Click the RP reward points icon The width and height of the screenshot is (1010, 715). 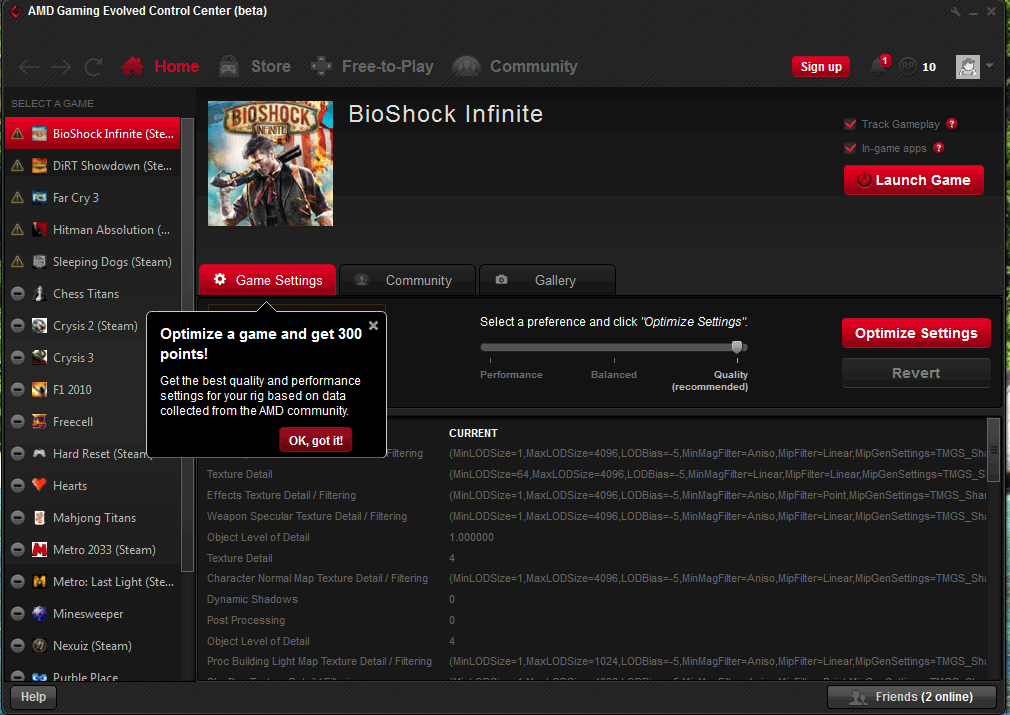click(908, 66)
